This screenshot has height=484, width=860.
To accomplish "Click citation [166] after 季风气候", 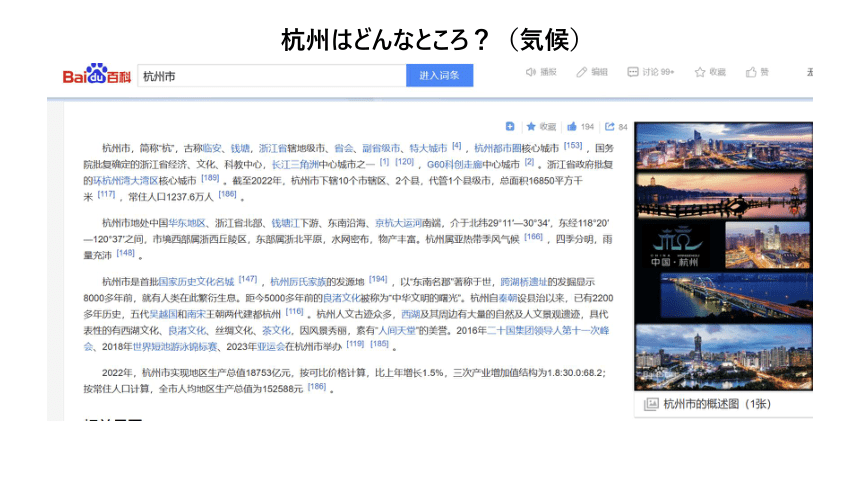I will click(533, 237).
